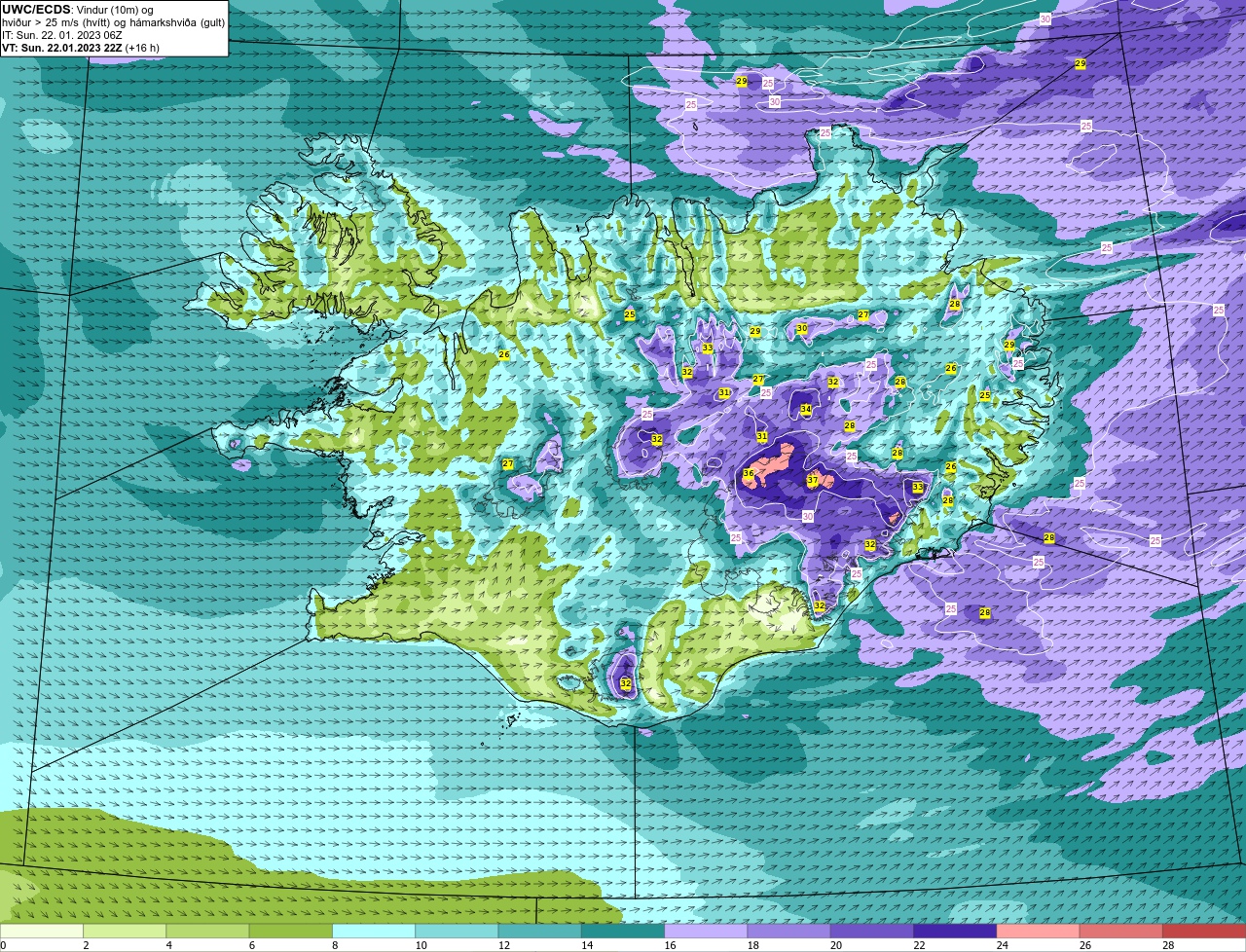The height and width of the screenshot is (952, 1246).
Task: Click the valid time "VT: Sun. 22.01.2023 22Z"
Action: tap(62, 48)
